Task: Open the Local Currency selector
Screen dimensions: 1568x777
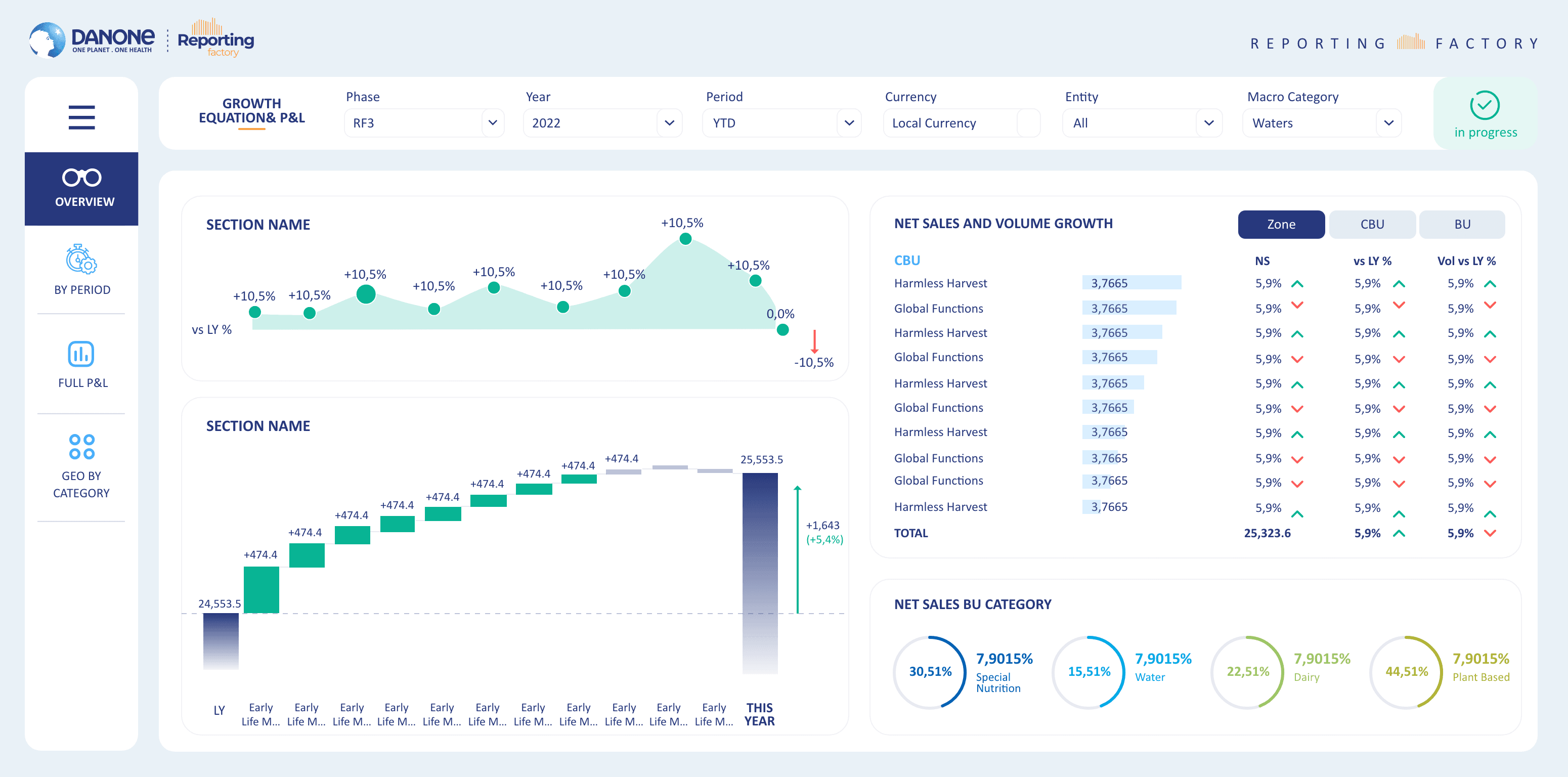Action: 962,123
